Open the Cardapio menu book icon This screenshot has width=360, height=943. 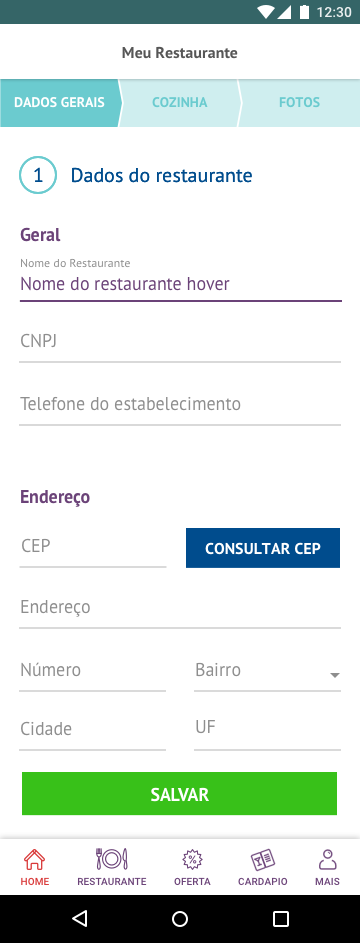263,859
